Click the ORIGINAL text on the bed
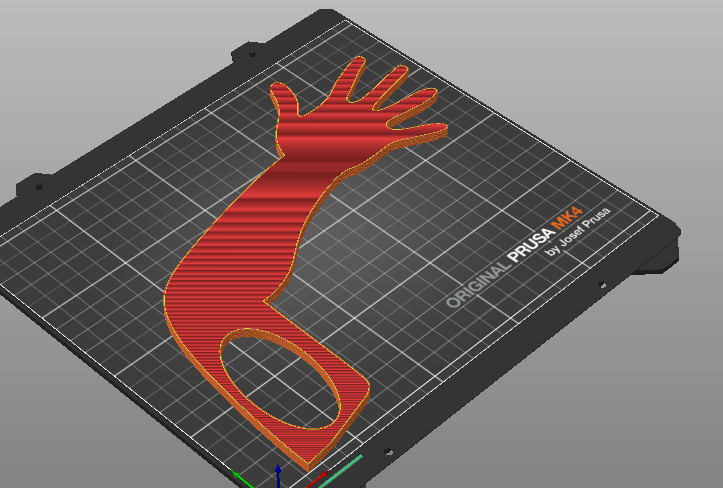Viewport: 723px width, 488px height. (x=479, y=284)
